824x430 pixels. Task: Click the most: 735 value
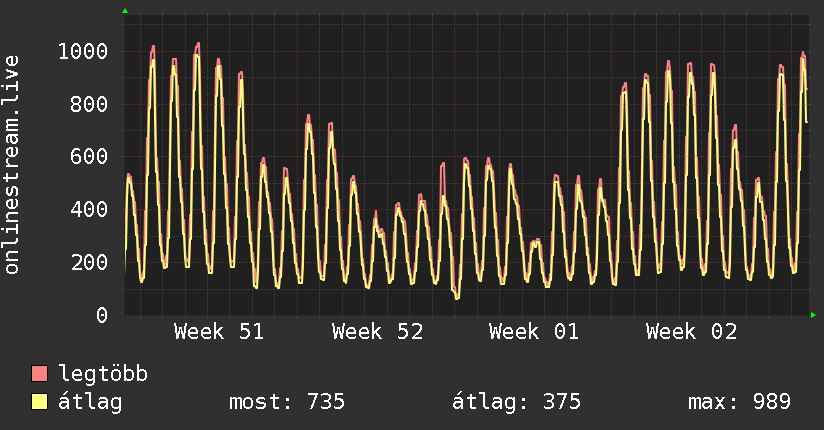(x=287, y=402)
